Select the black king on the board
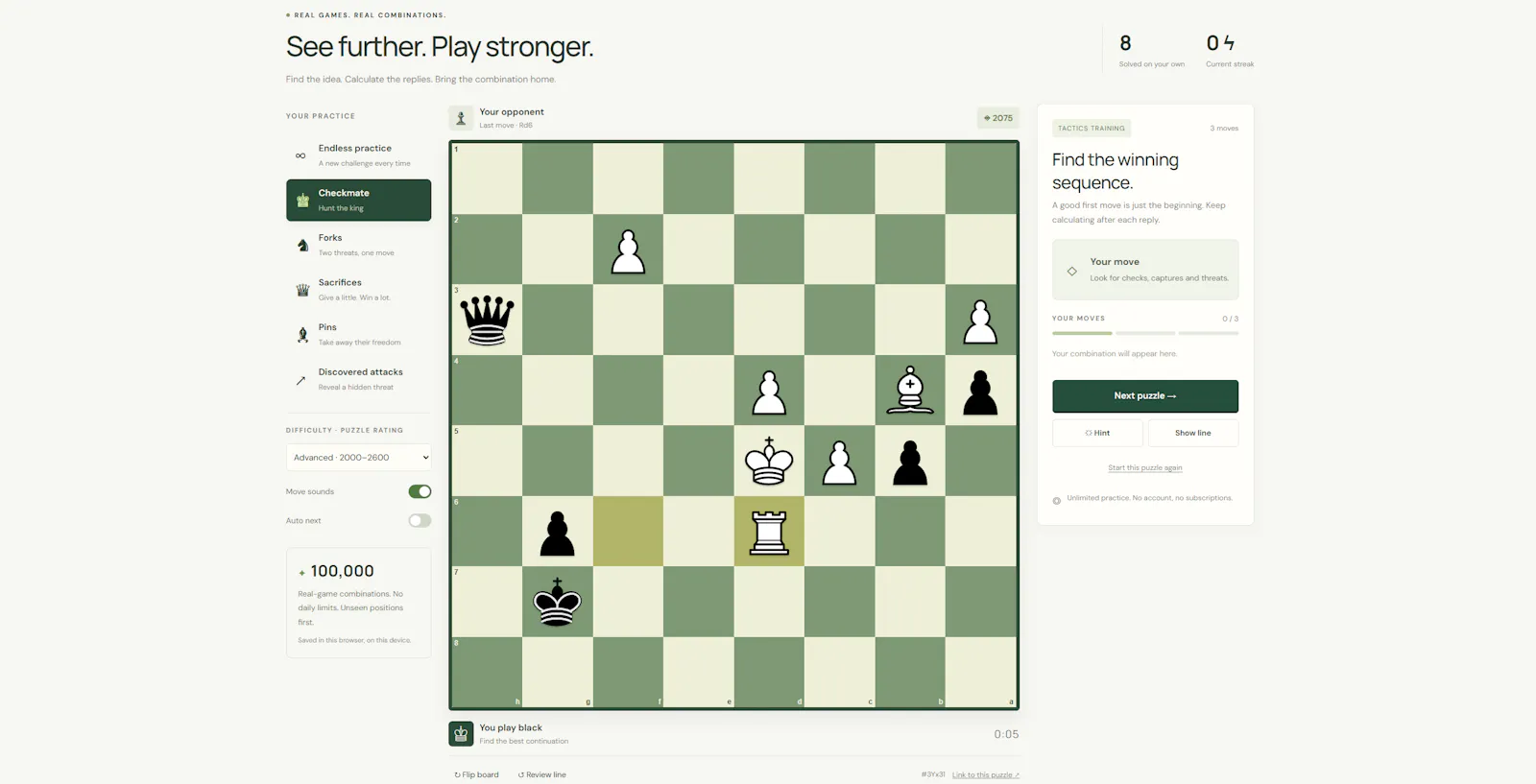This screenshot has width=1536, height=784. pyautogui.click(x=558, y=602)
